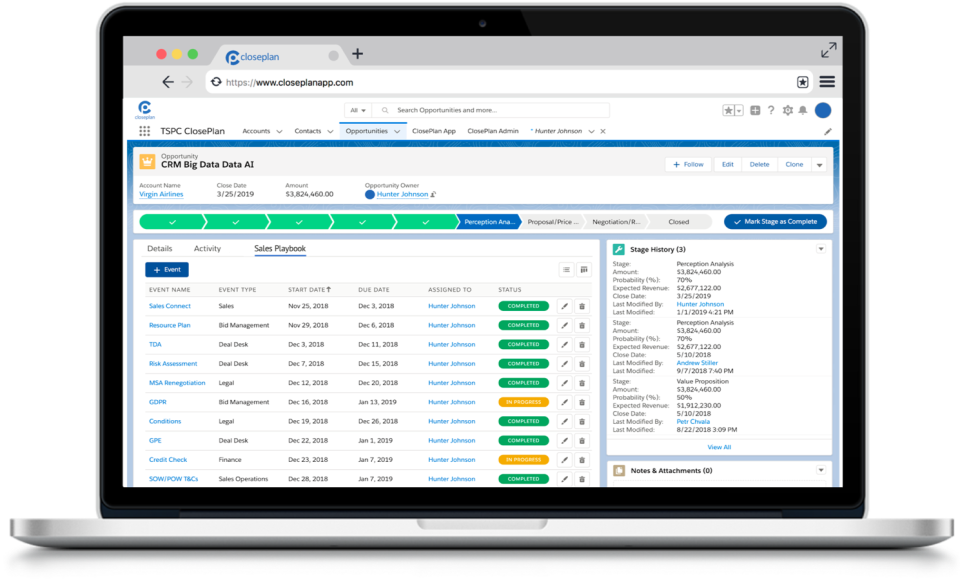Screen dimensions: 960x580
Task: Go back with the browser arrow
Action: [x=168, y=82]
